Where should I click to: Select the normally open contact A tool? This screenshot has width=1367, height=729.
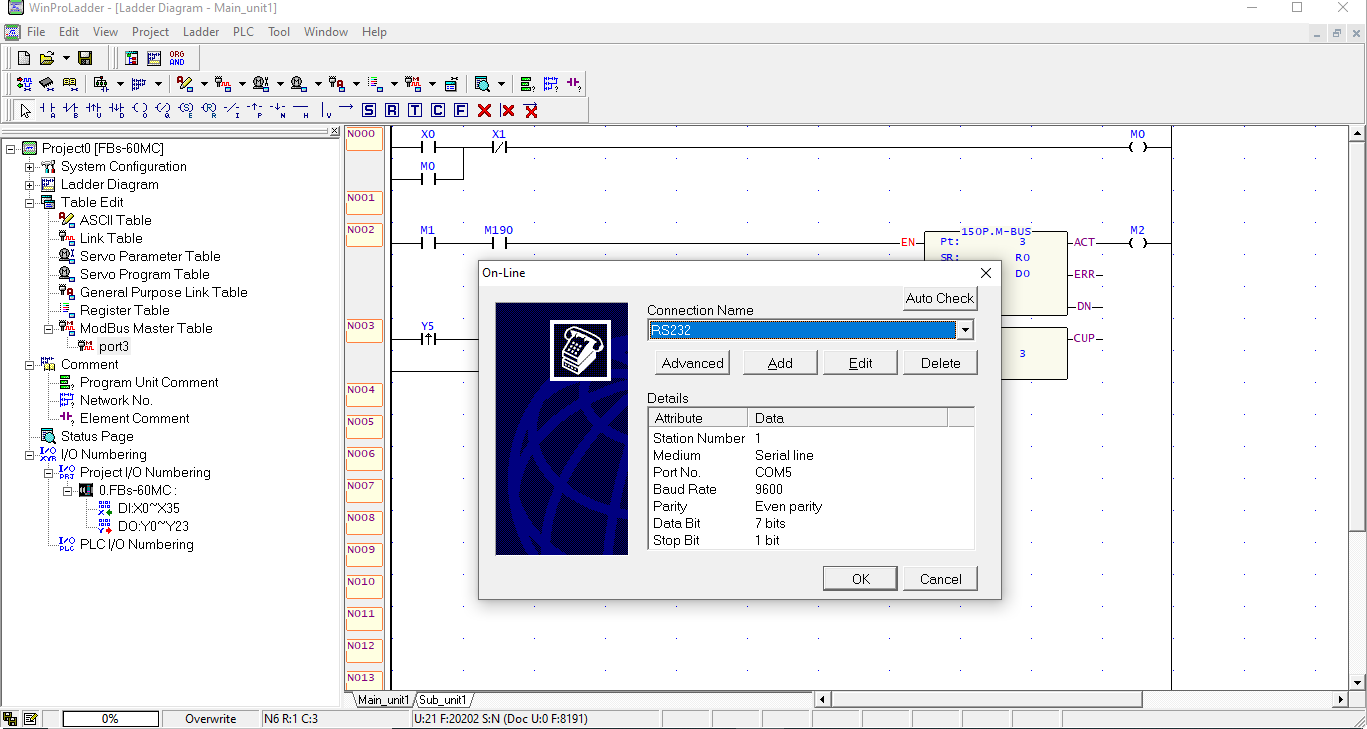pos(47,110)
